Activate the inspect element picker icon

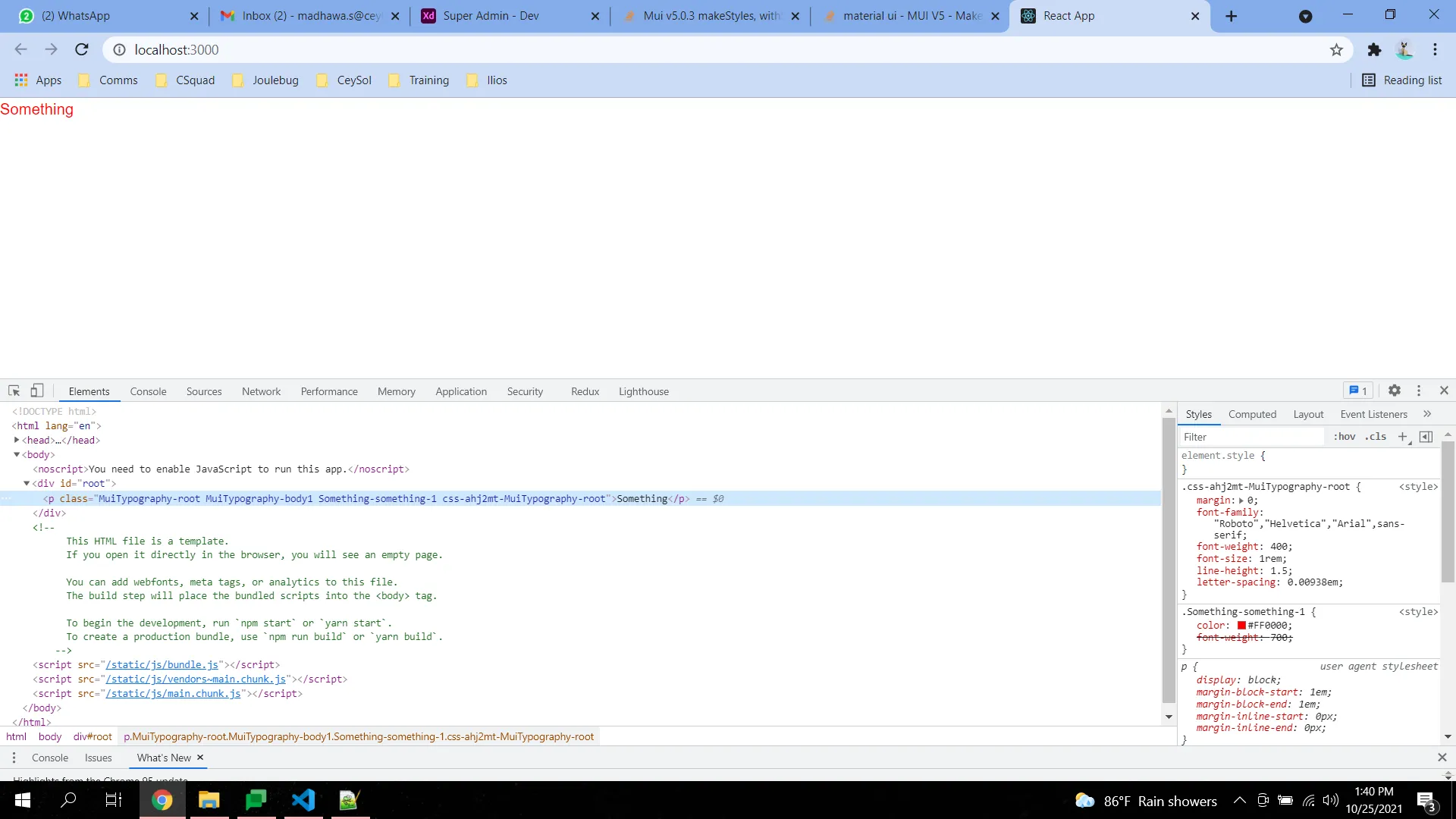pyautogui.click(x=14, y=391)
